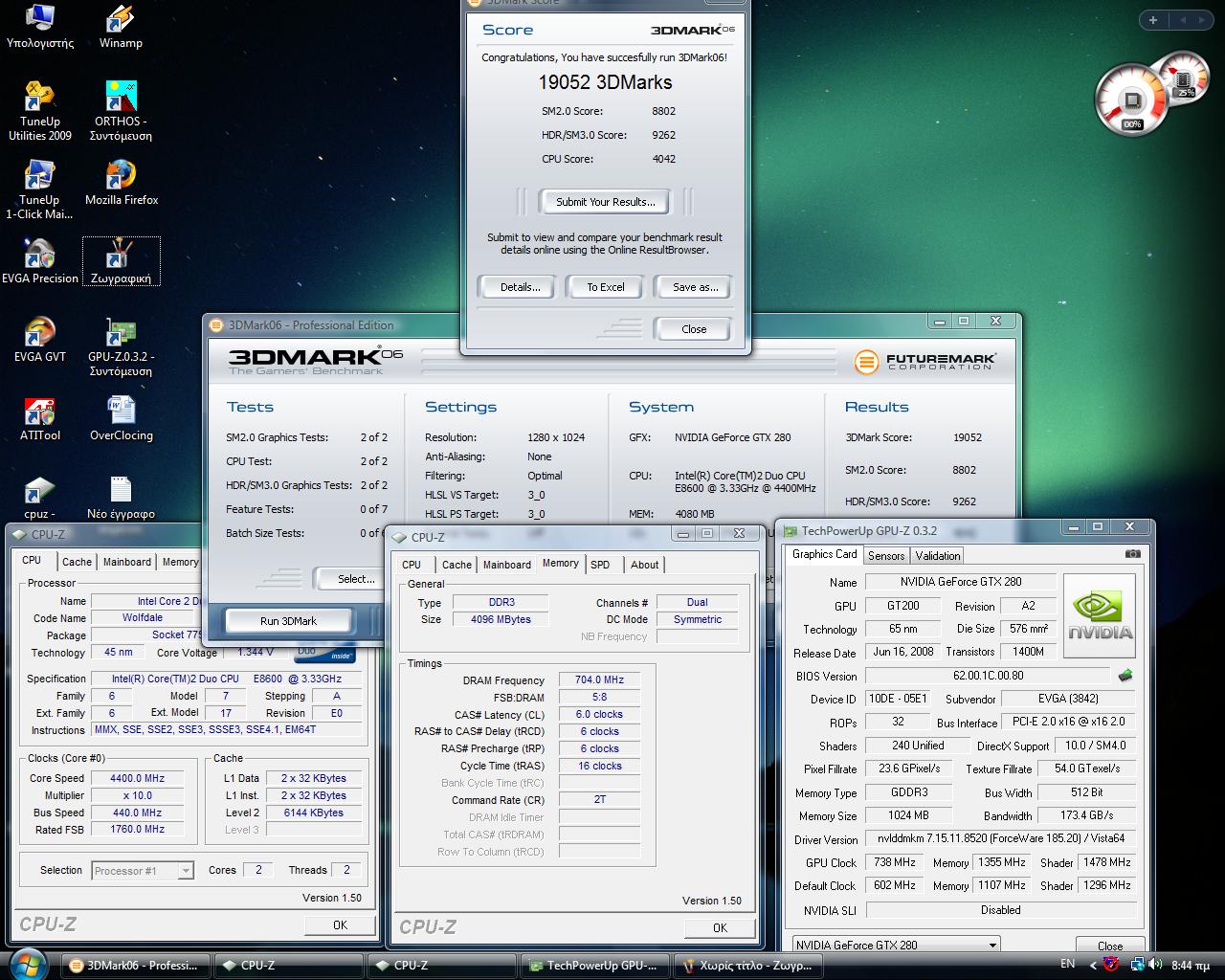The width and height of the screenshot is (1225, 980).
Task: Open the About tab in CPU-Z
Action: [x=644, y=565]
